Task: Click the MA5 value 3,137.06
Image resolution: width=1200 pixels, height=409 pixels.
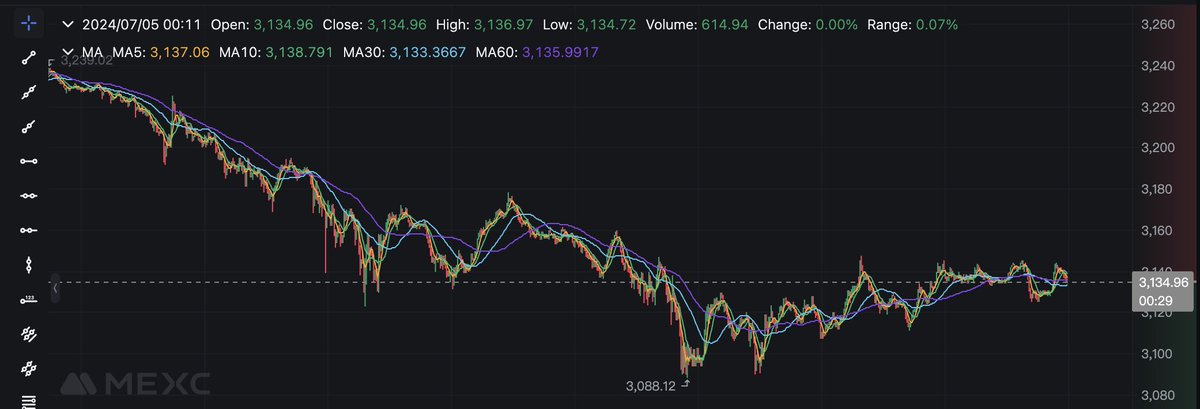Action: click(179, 51)
